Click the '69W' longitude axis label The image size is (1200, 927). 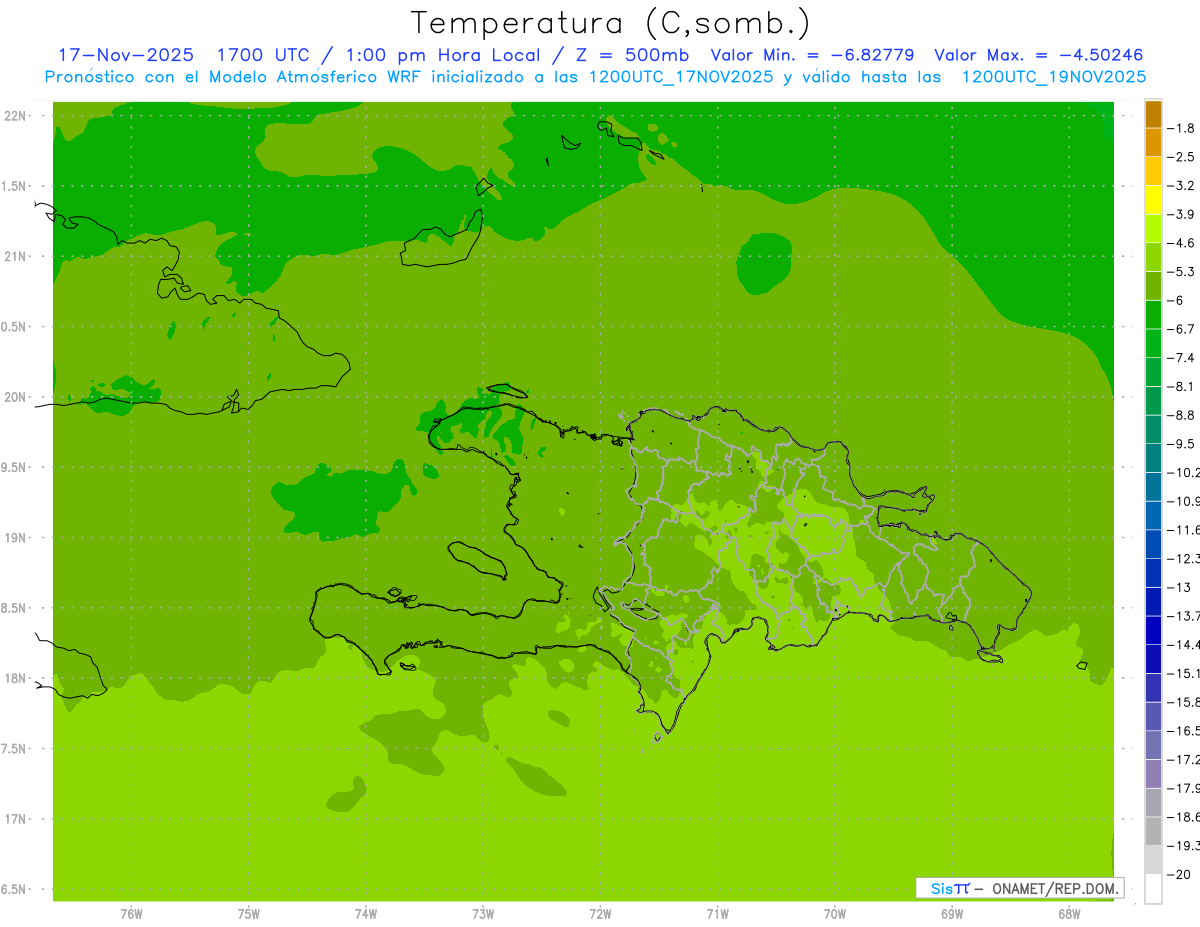951,914
